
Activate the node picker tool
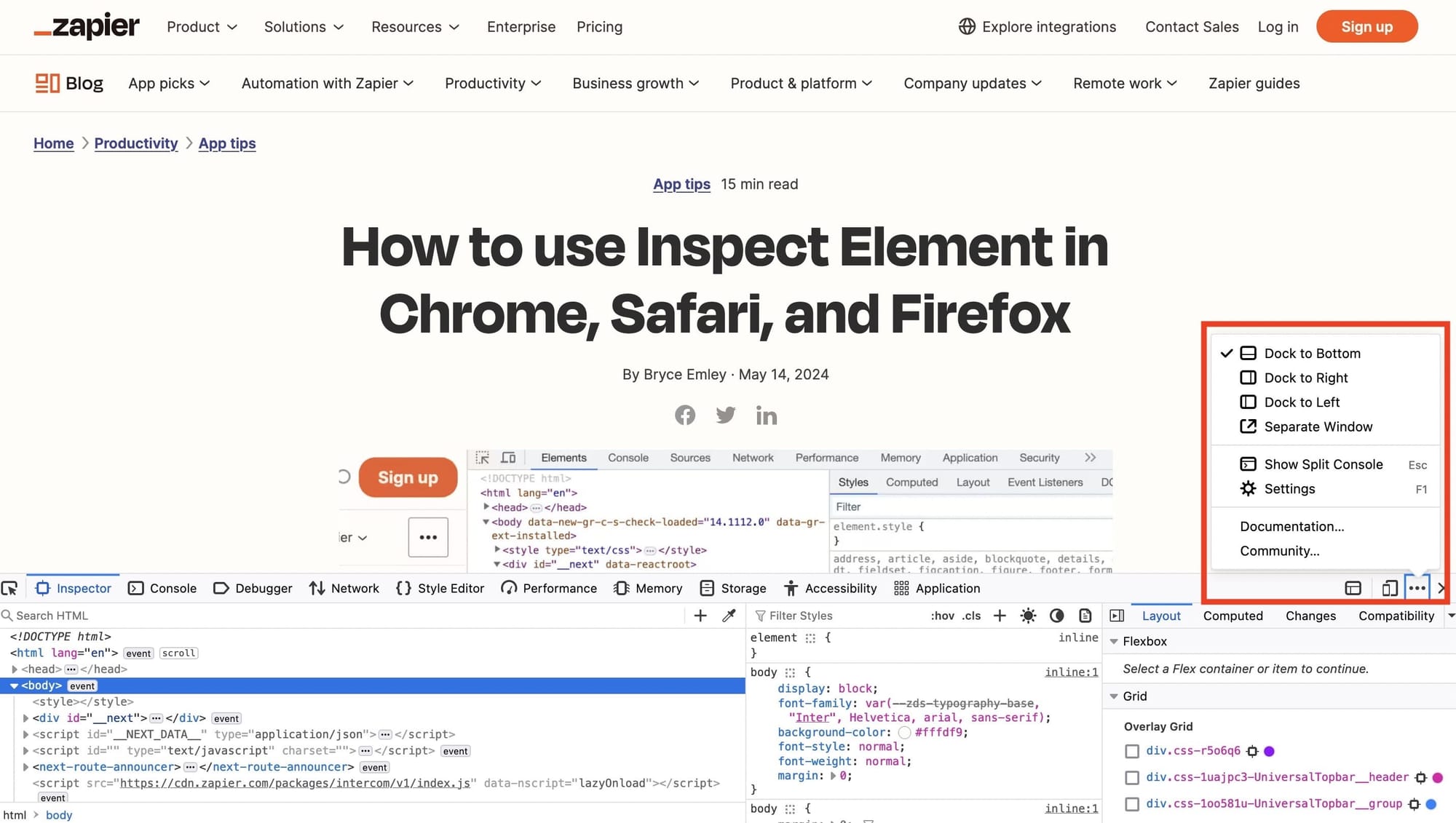click(10, 587)
